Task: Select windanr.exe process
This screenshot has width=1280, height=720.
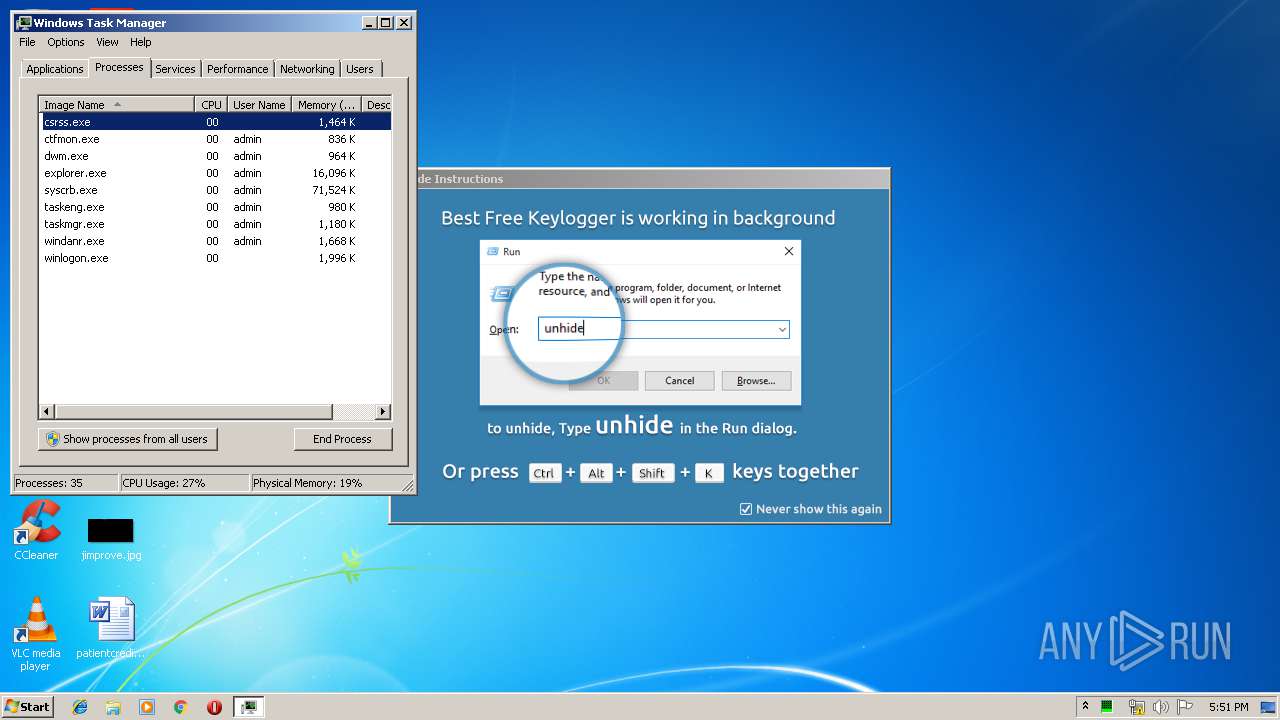Action: [215, 241]
